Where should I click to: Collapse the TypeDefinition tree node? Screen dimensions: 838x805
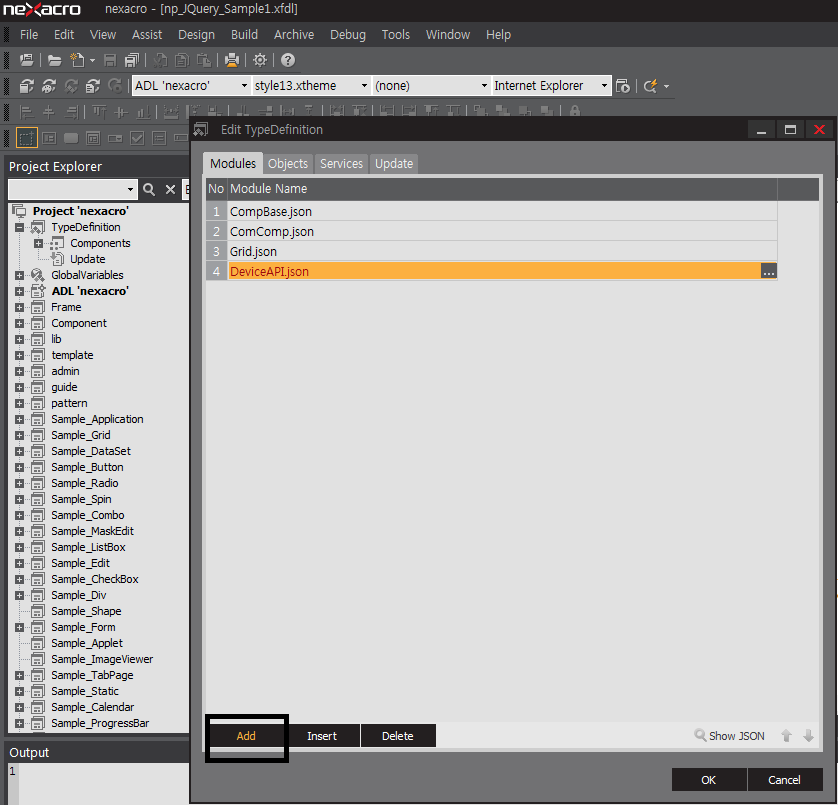tap(20, 227)
